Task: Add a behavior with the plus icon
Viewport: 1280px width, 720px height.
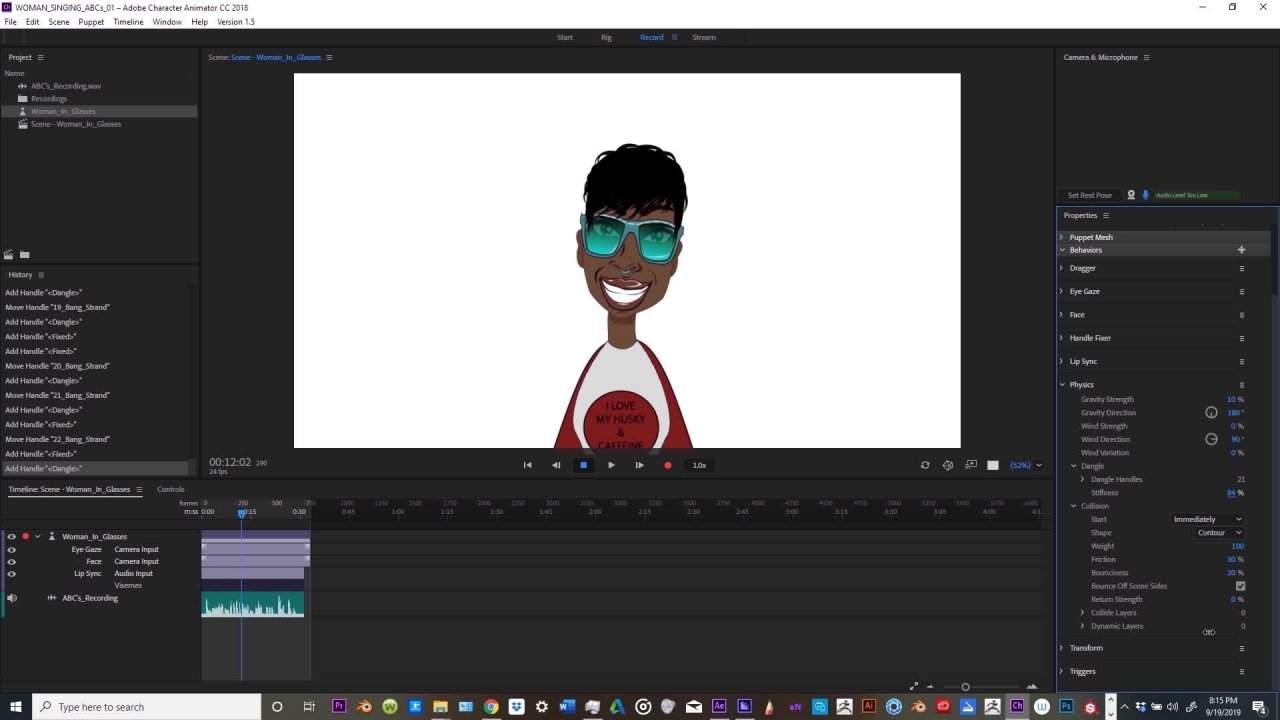Action: [x=1241, y=250]
